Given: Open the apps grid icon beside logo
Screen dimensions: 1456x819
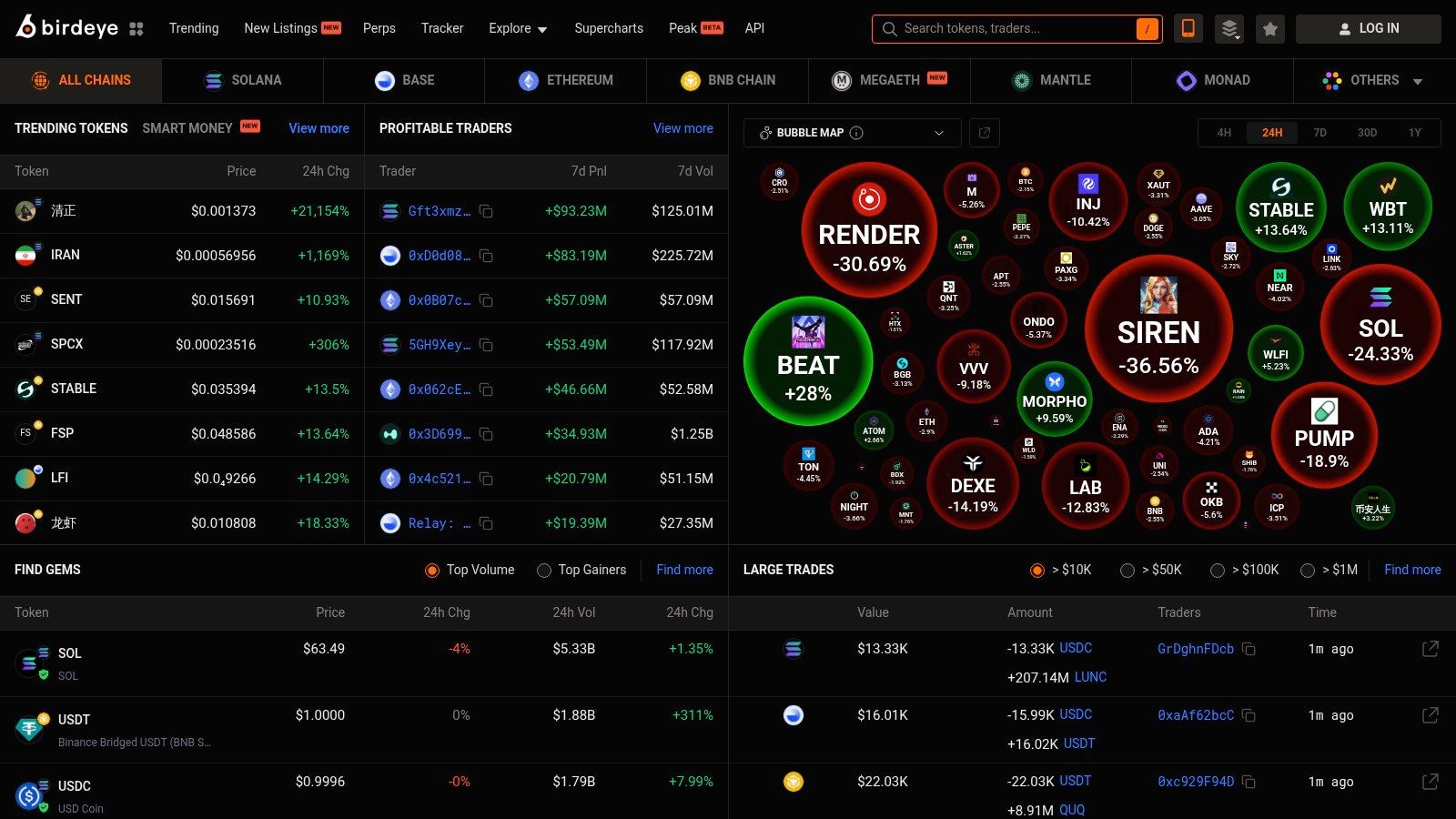Looking at the screenshot, I should tap(136, 28).
